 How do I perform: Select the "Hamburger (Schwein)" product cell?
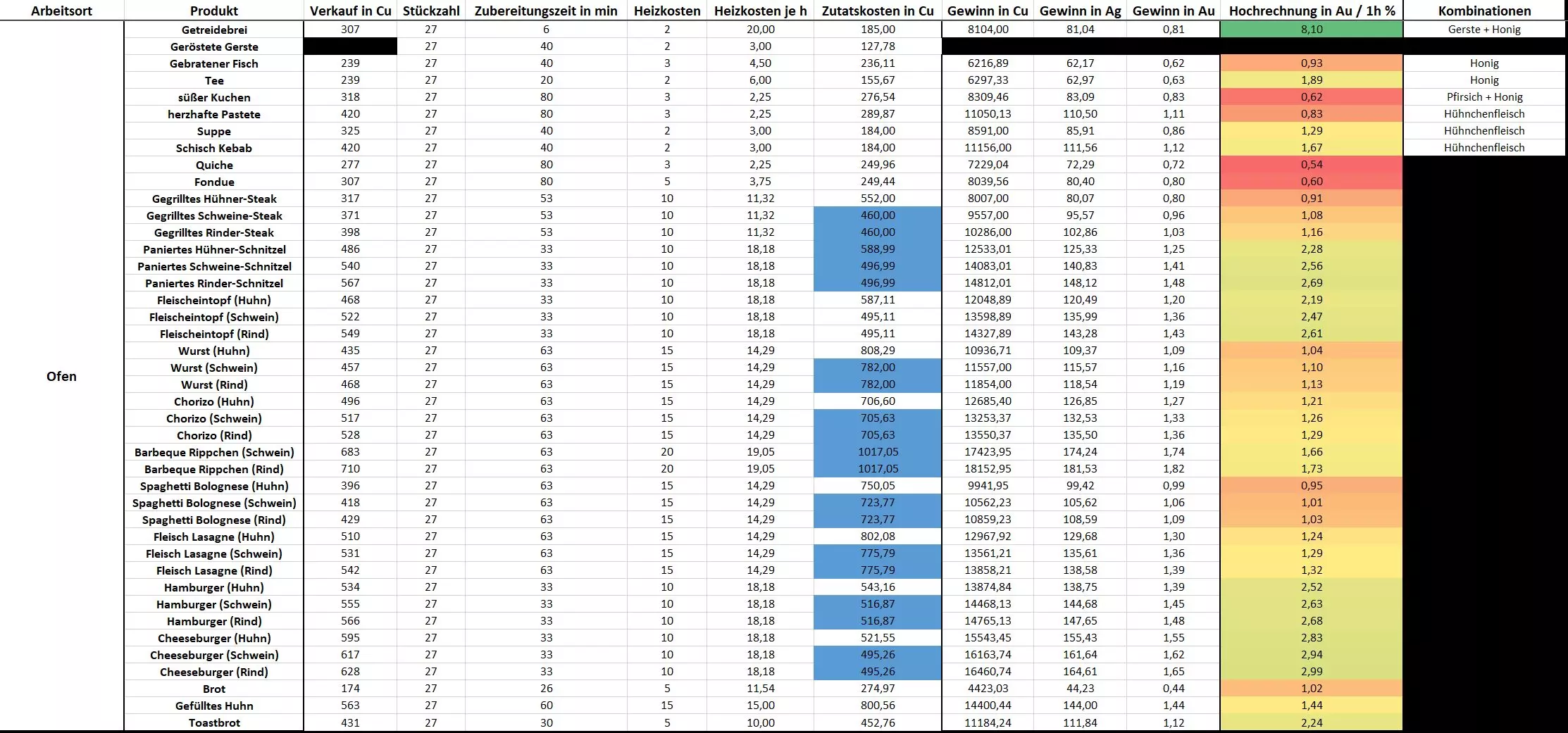(214, 604)
